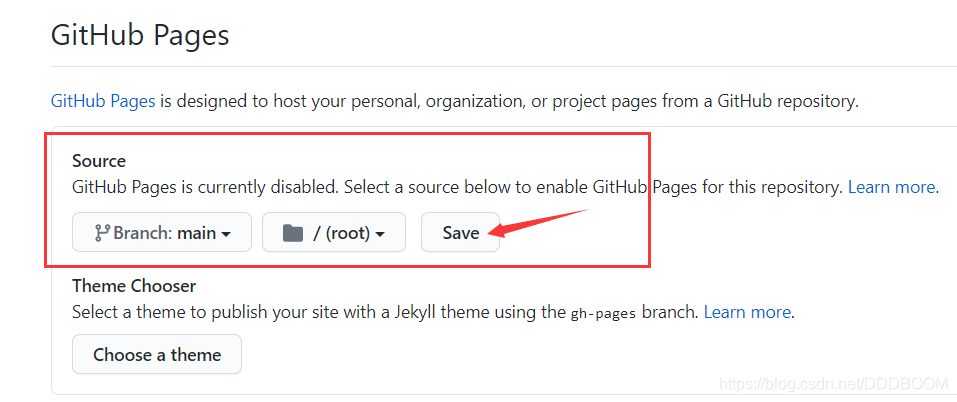Click the git branch icon in Branch selector
The height and width of the screenshot is (402, 957).
coord(102,232)
